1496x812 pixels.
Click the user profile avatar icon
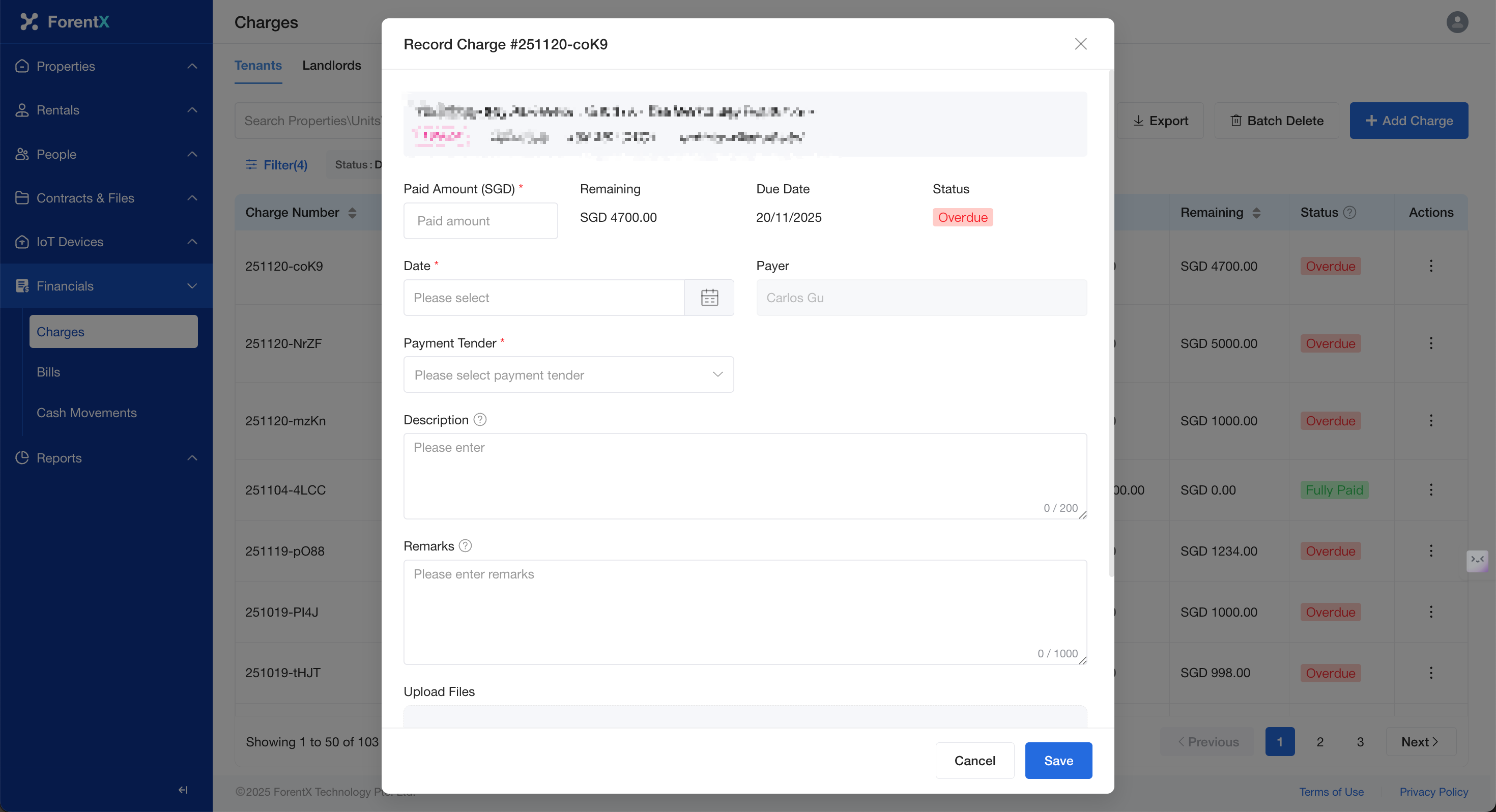1456,22
